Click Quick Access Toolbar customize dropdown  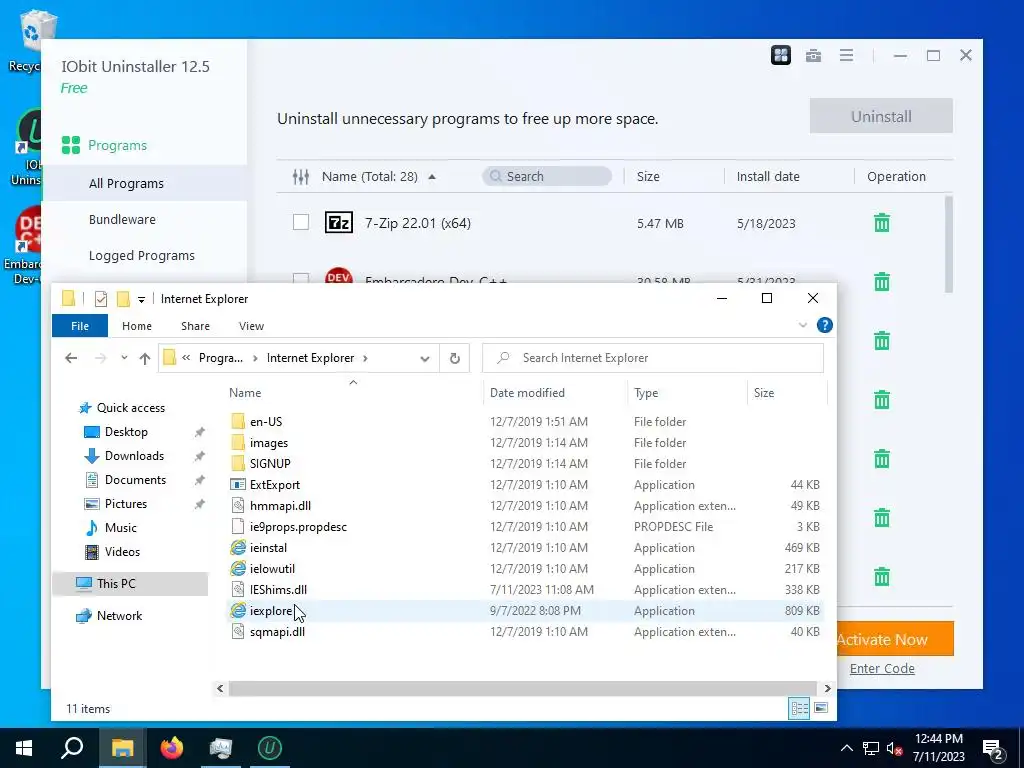[141, 299]
